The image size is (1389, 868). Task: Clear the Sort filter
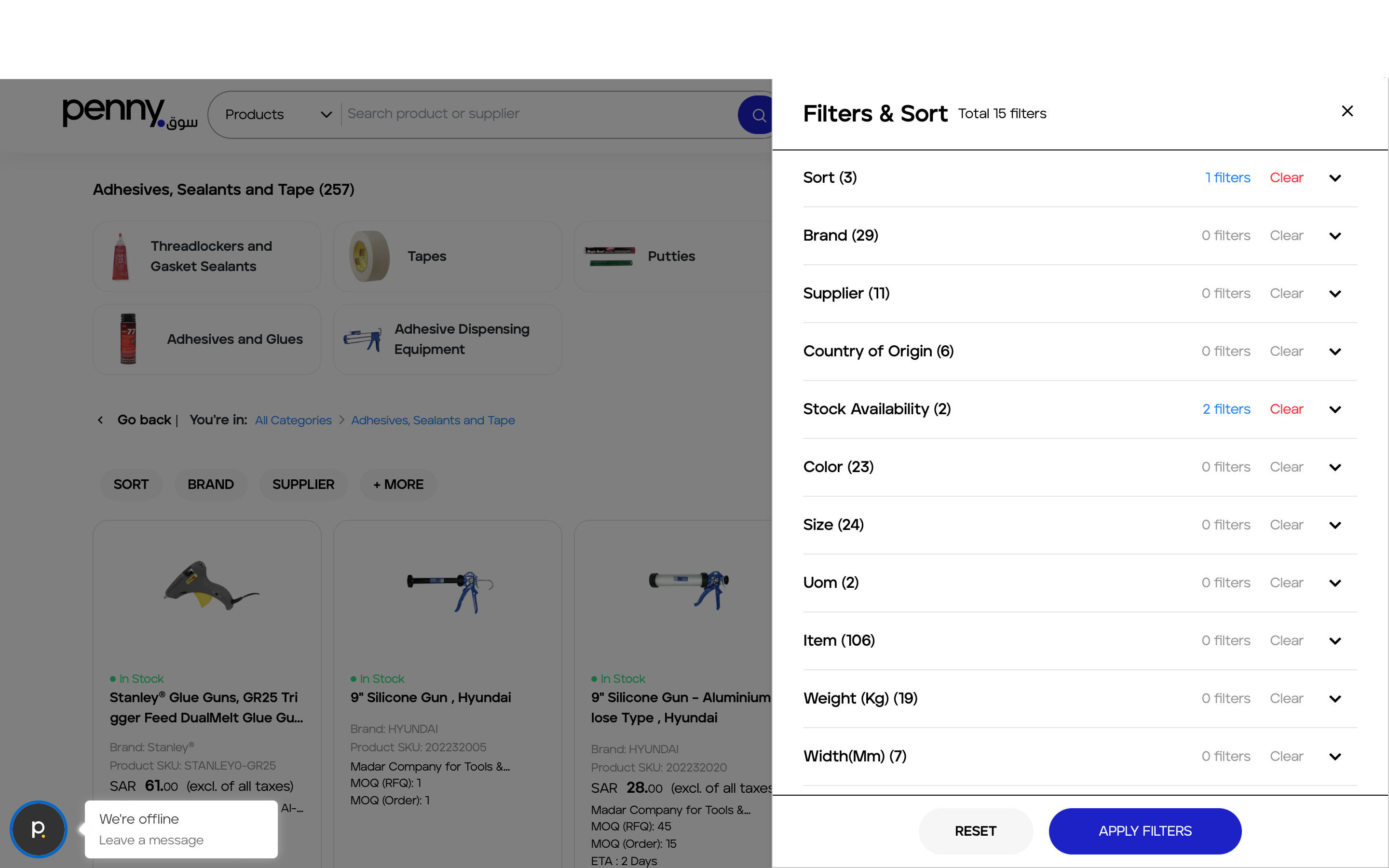[1286, 178]
